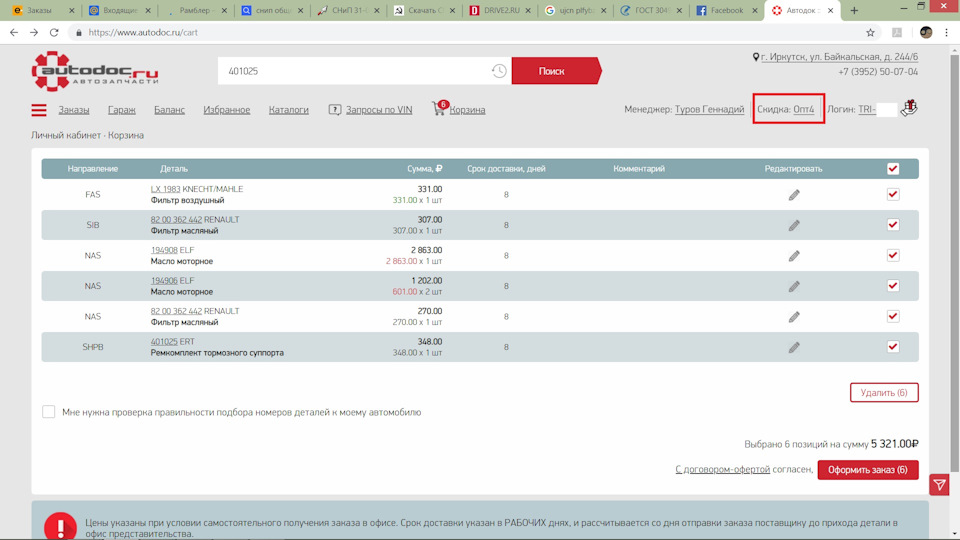Uncheck the SIB Renault oil filter row
The width and height of the screenshot is (960, 540).
pyautogui.click(x=893, y=225)
